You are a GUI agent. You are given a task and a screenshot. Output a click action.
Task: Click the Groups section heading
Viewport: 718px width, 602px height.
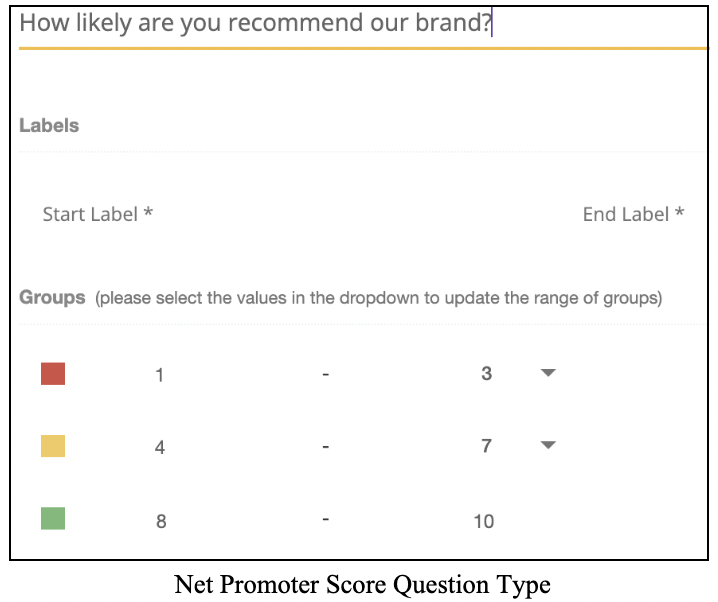pos(52,298)
